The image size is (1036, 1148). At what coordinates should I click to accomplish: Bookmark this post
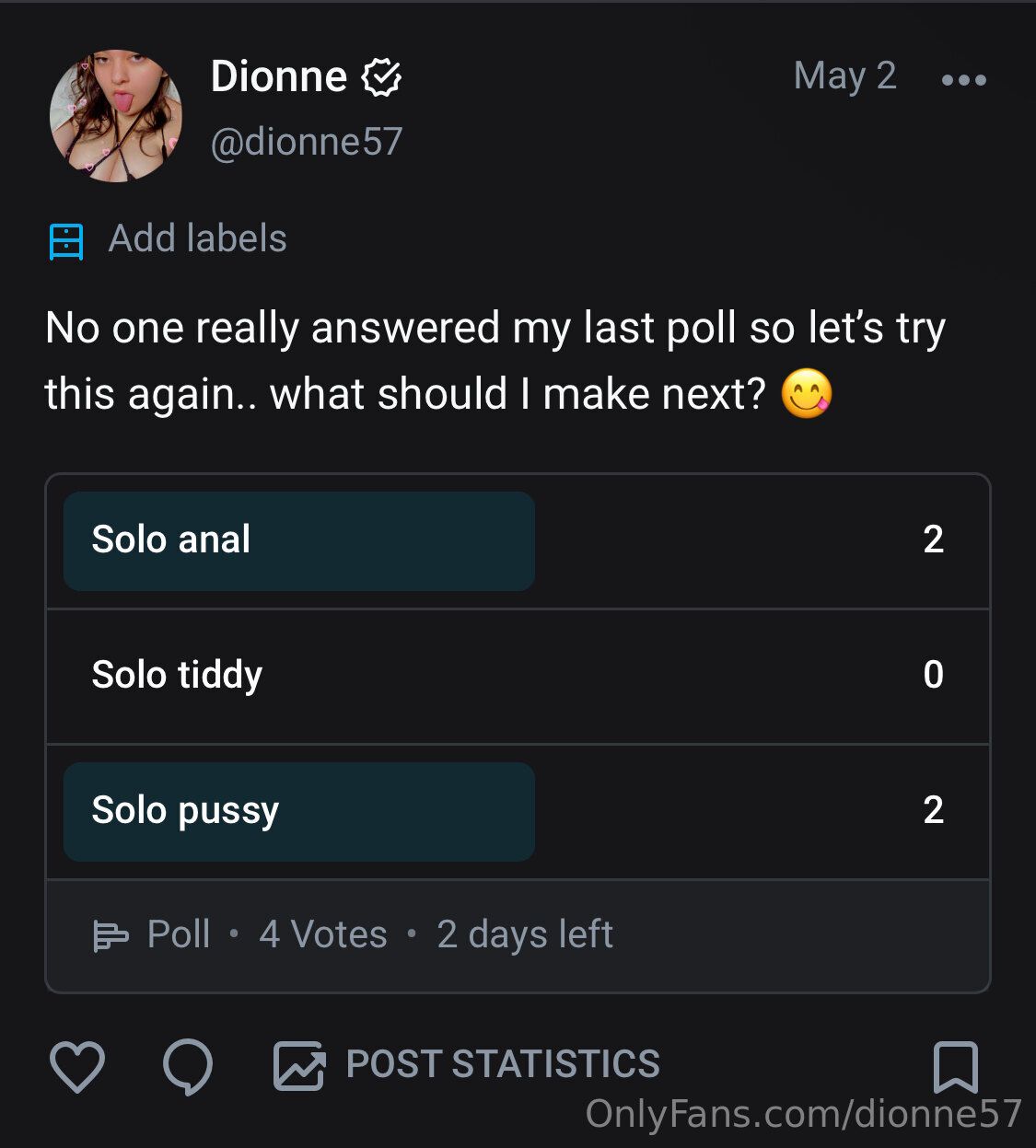click(x=955, y=1066)
